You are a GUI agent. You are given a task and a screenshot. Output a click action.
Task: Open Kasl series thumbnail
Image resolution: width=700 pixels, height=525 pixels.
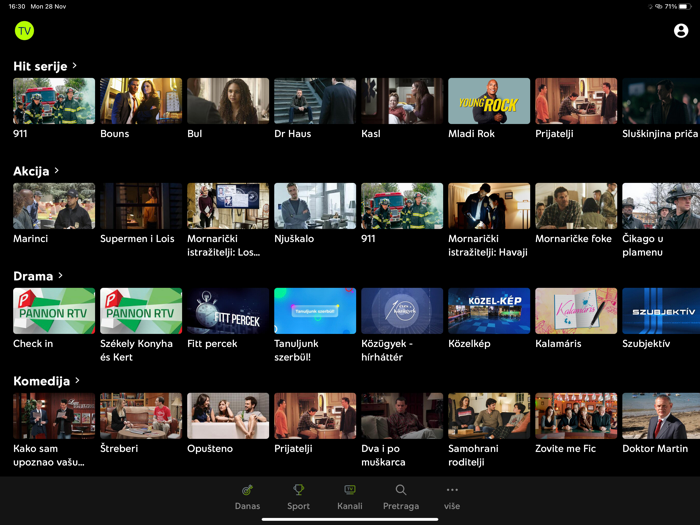coord(402,101)
